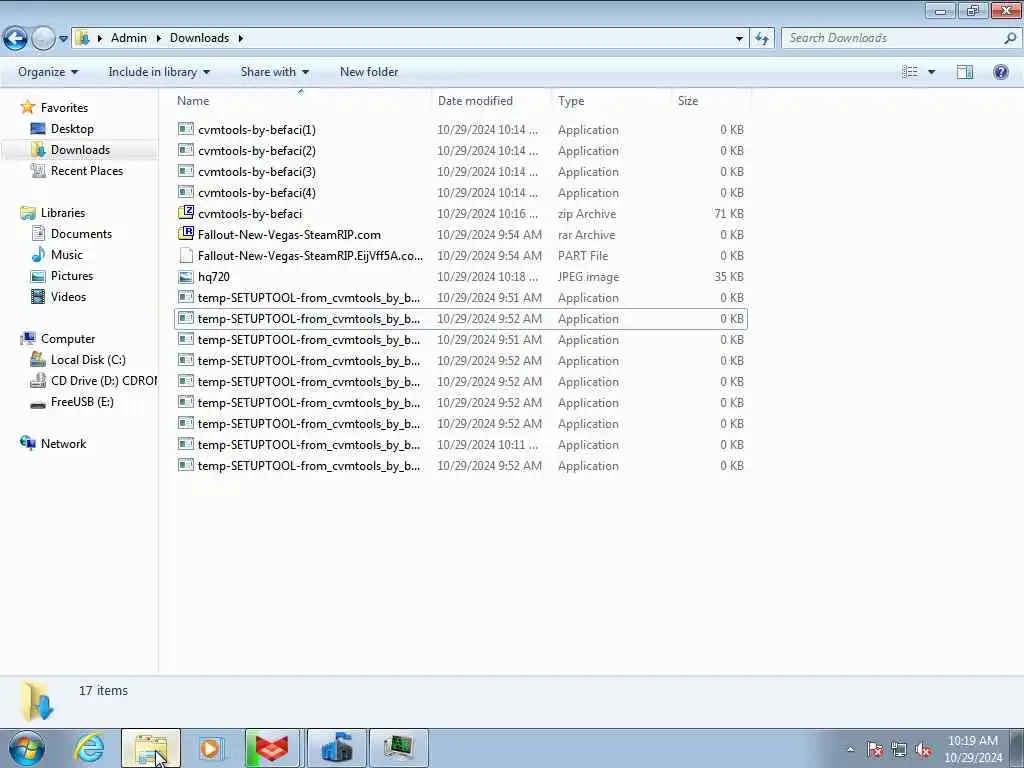Select Network in the navigation pane
The image size is (1024, 768).
coord(63,444)
